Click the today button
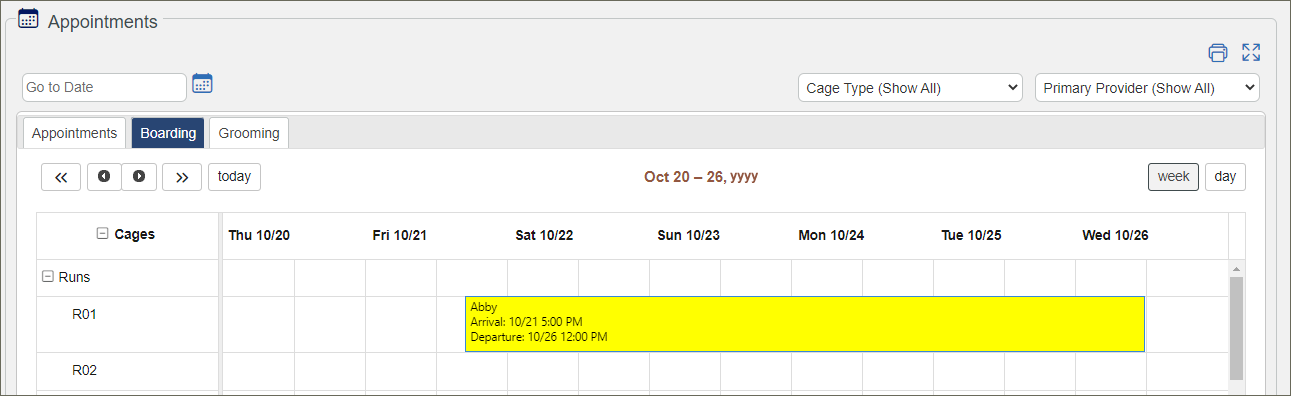The height and width of the screenshot is (396, 1291). pyautogui.click(x=234, y=177)
